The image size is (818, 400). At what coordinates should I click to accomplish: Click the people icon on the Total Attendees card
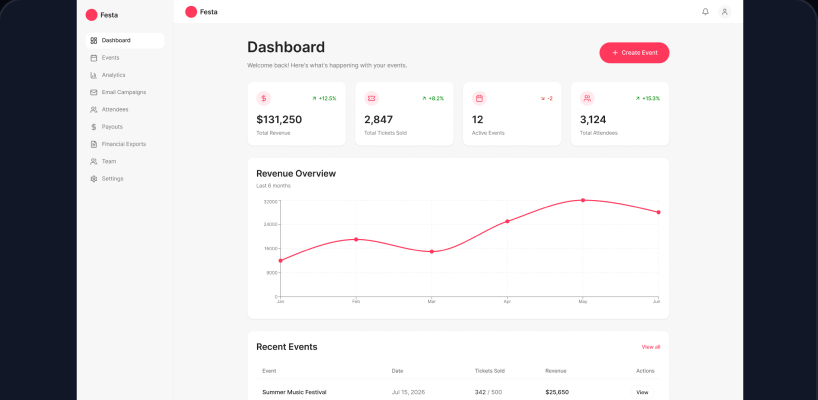(x=587, y=98)
